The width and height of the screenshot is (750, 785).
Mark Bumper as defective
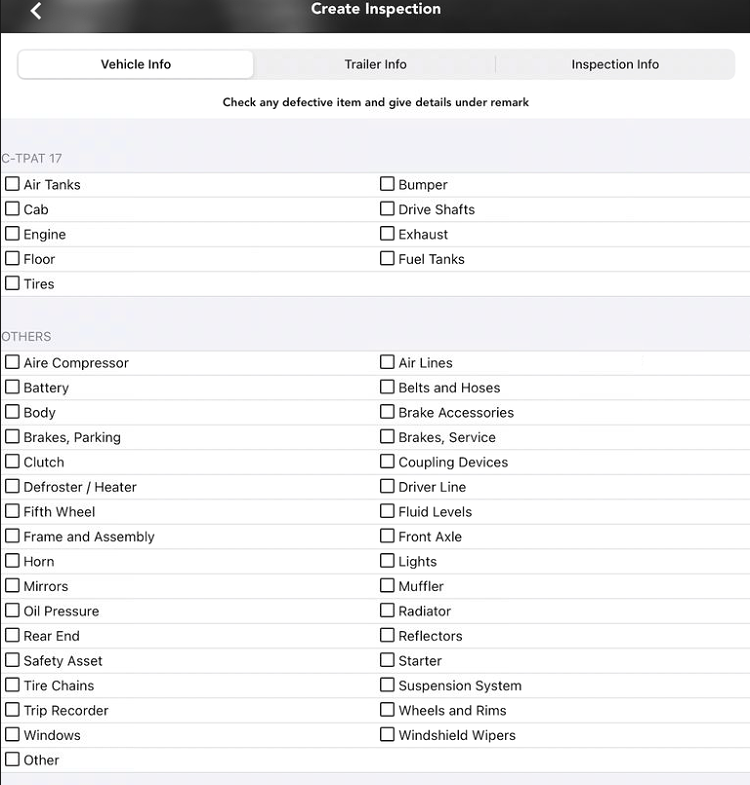[x=388, y=184]
